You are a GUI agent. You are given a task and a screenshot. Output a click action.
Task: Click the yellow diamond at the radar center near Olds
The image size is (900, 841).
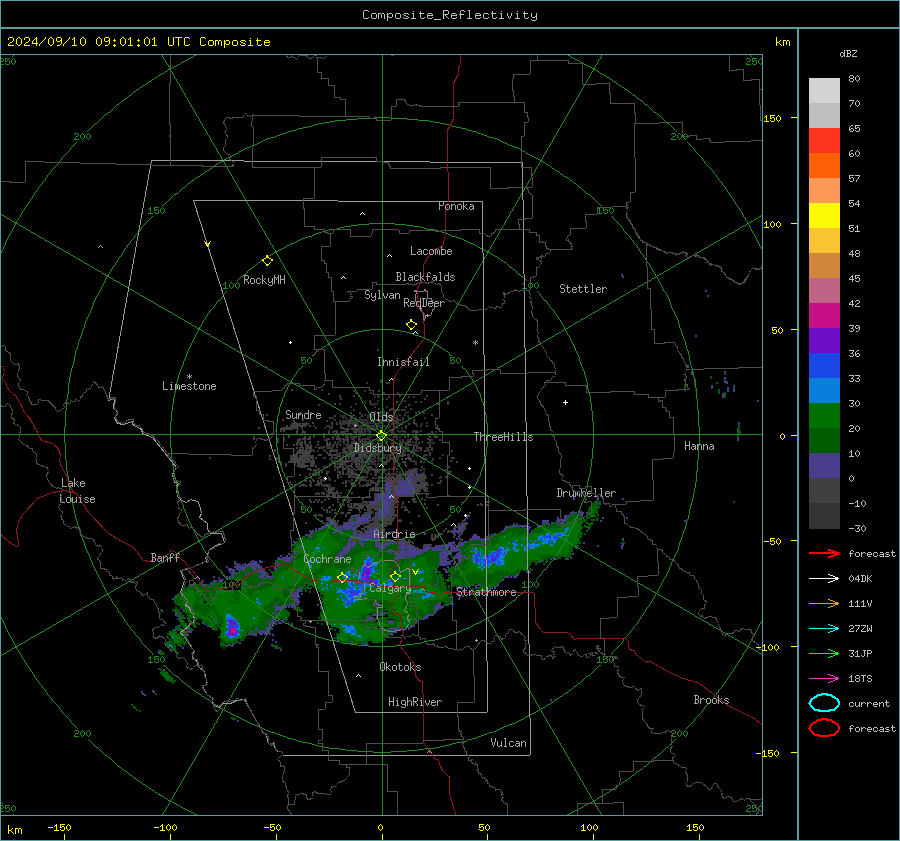[x=381, y=436]
